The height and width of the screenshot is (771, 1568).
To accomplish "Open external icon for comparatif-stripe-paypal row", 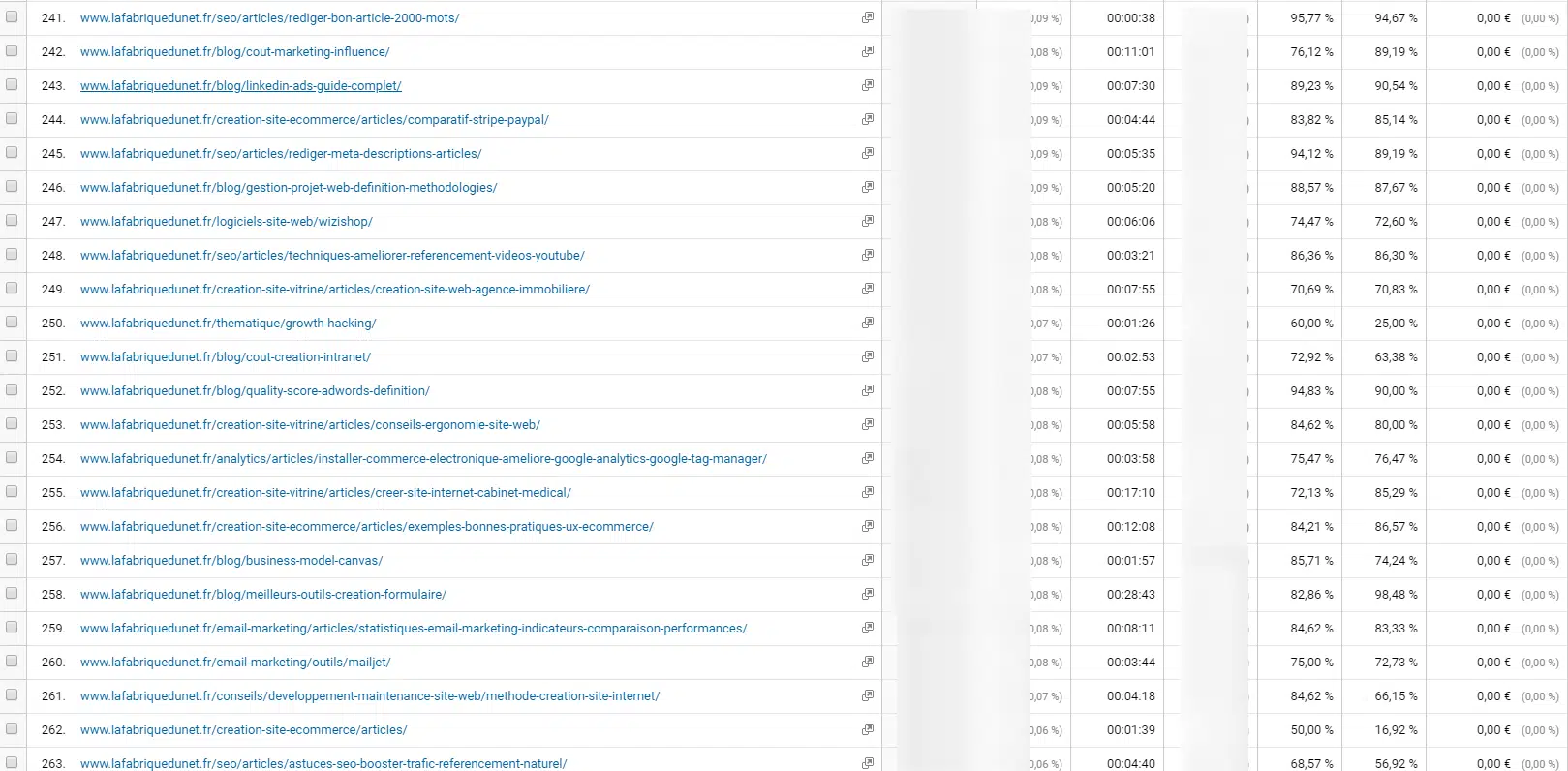I will pos(868,119).
